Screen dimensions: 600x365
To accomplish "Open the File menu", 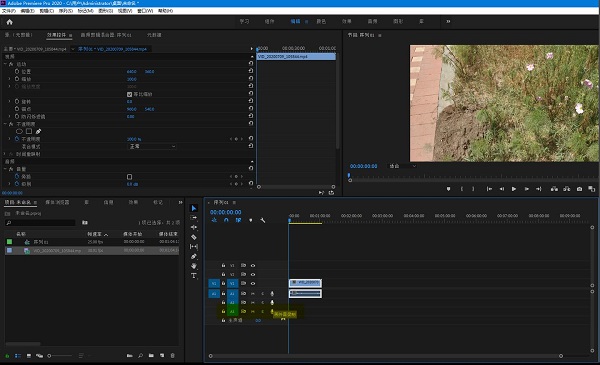I will coord(8,11).
